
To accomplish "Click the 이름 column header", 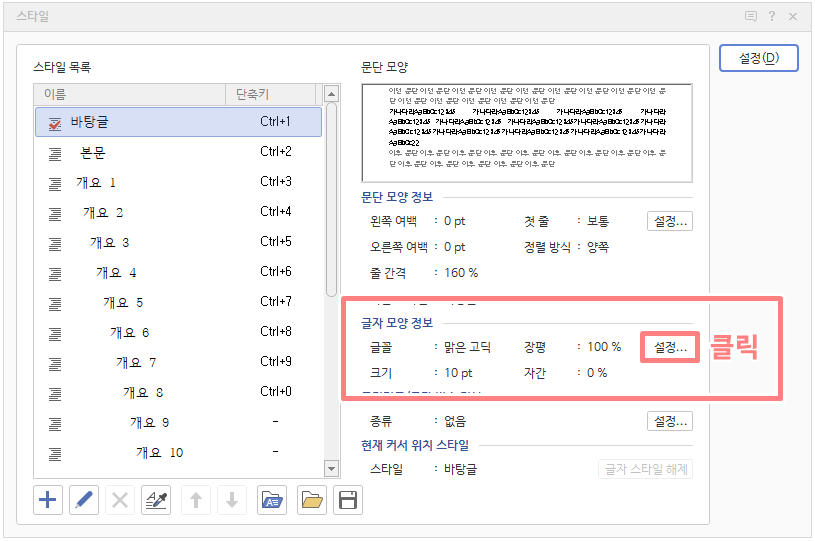I will pyautogui.click(x=130, y=95).
